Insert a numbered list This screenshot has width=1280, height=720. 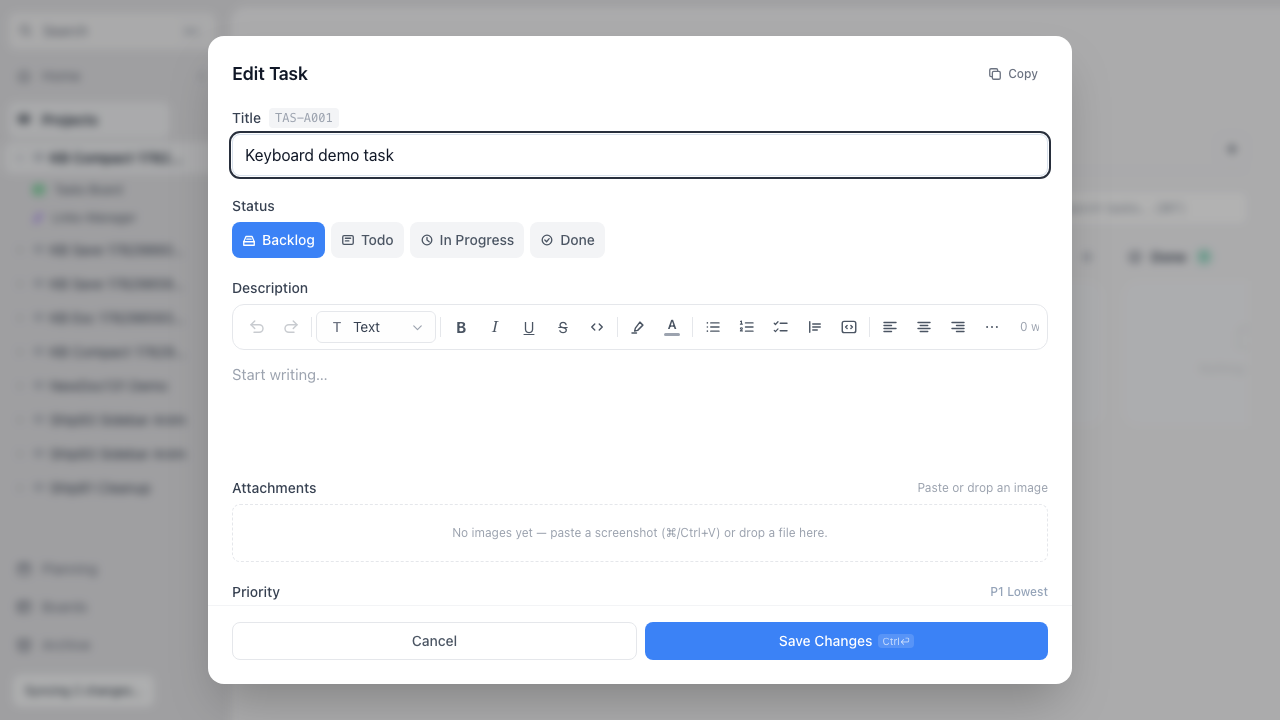coord(747,327)
